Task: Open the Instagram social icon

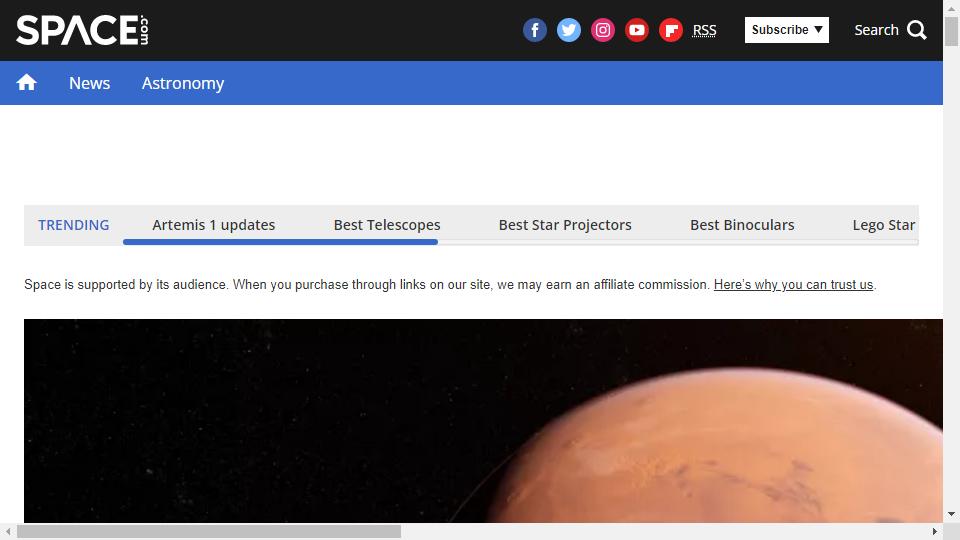Action: (602, 30)
